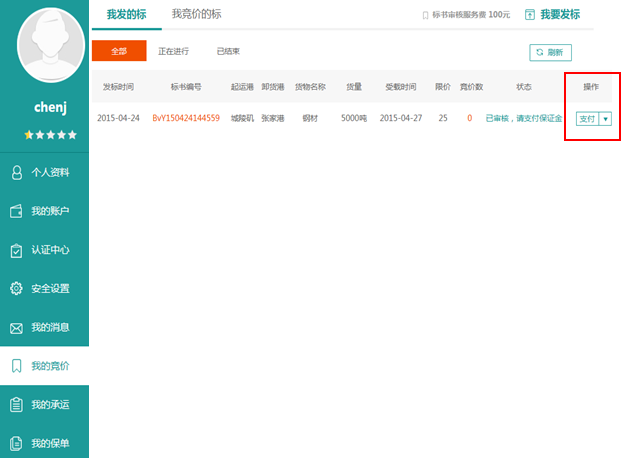Click the 刷新 refresh button
This screenshot has height=458, width=621.
[551, 52]
